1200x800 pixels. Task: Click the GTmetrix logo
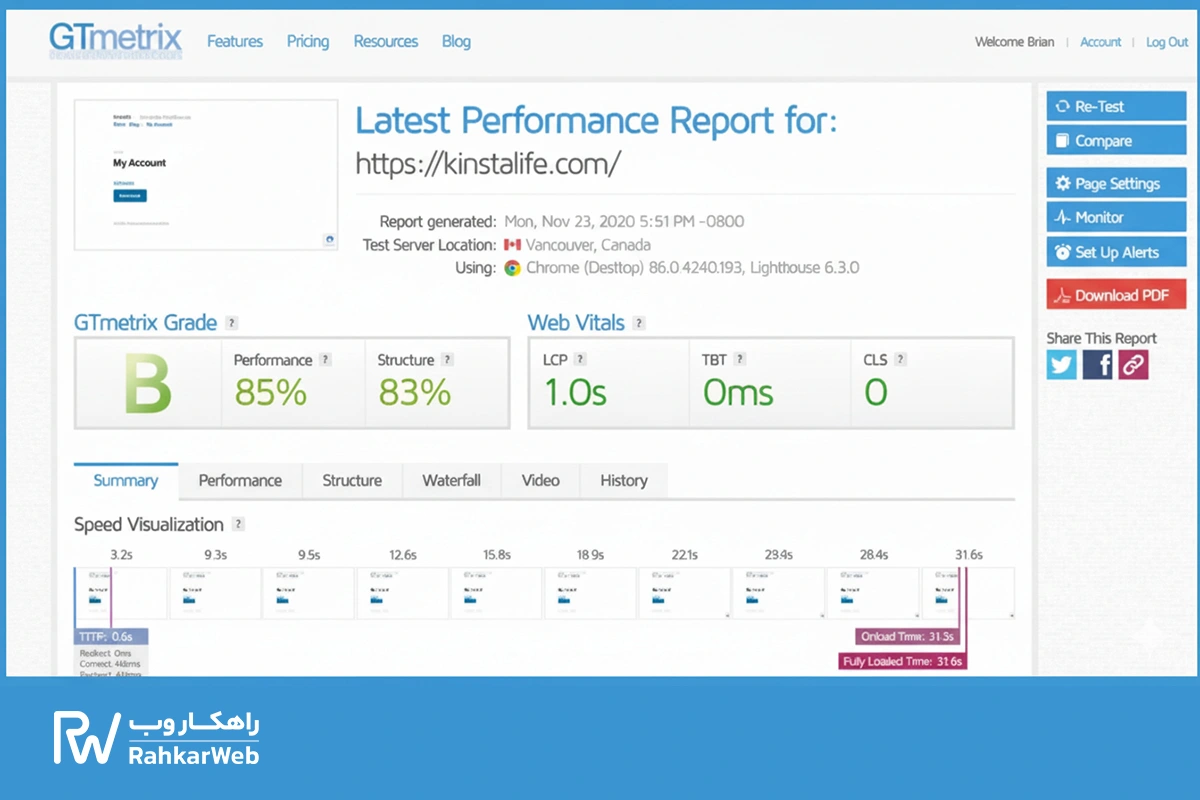point(116,41)
